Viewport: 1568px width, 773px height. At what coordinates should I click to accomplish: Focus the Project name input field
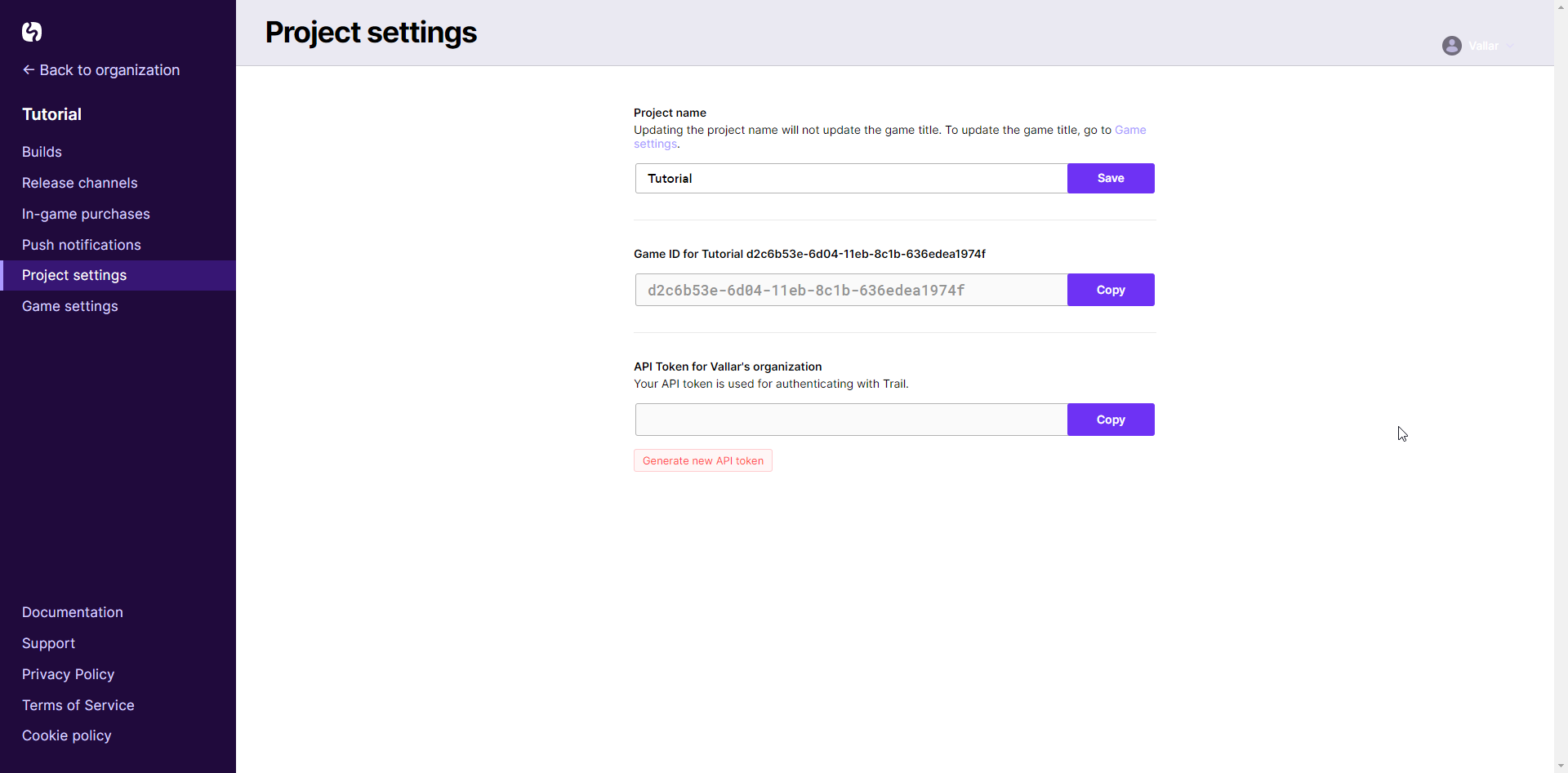pyautogui.click(x=851, y=178)
